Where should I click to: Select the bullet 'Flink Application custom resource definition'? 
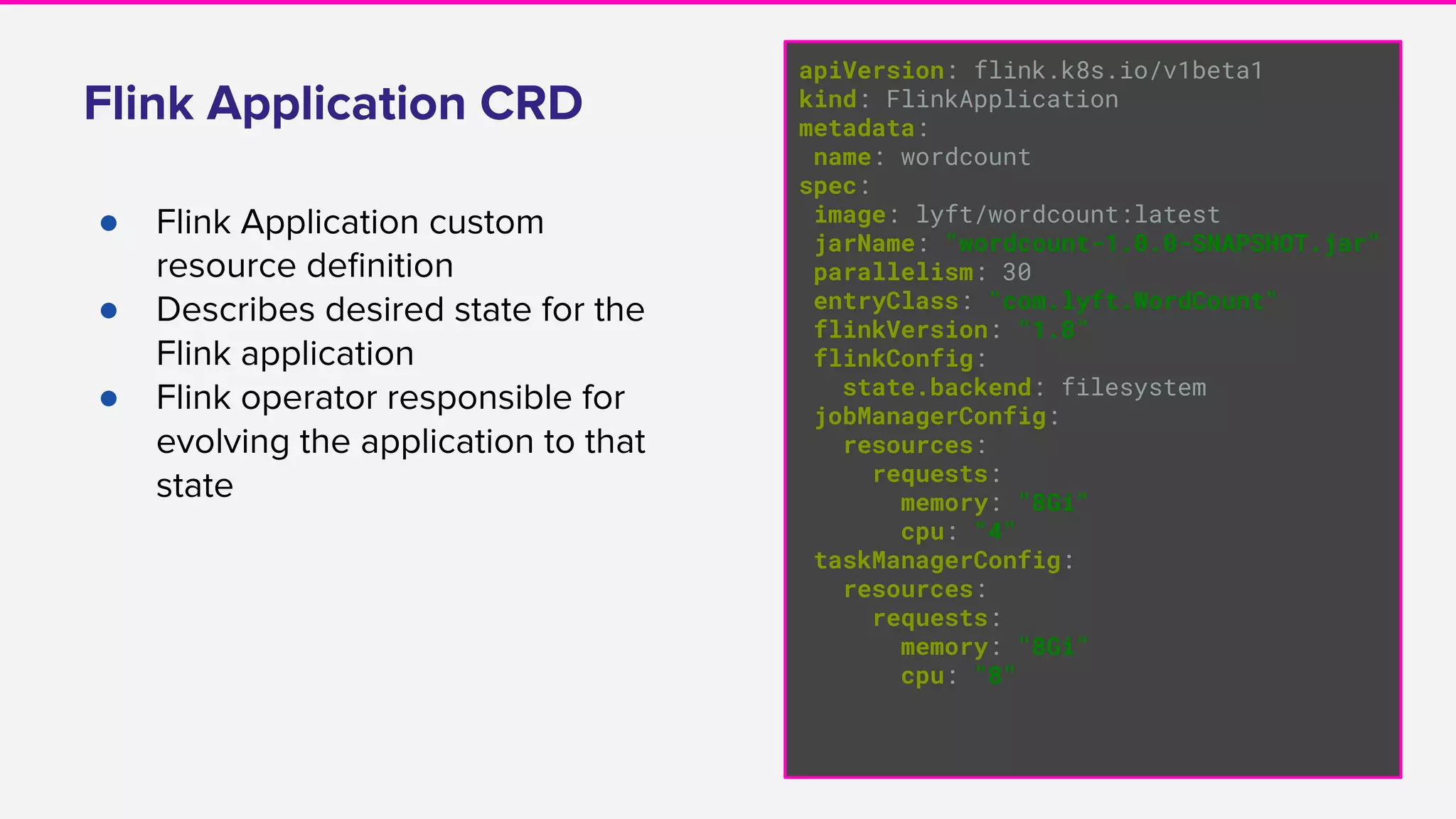click(x=350, y=244)
